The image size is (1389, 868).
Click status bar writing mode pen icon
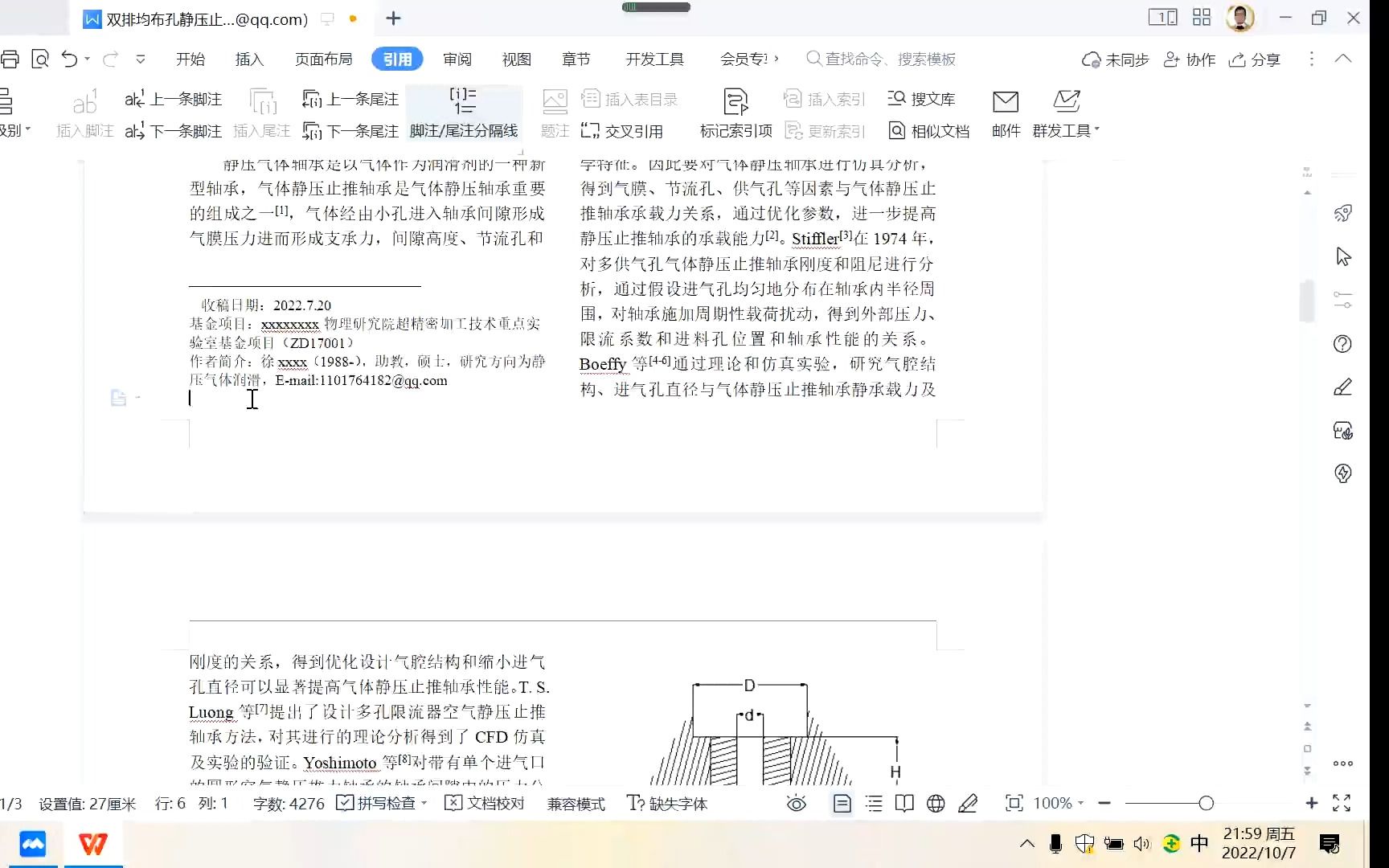coord(968,804)
